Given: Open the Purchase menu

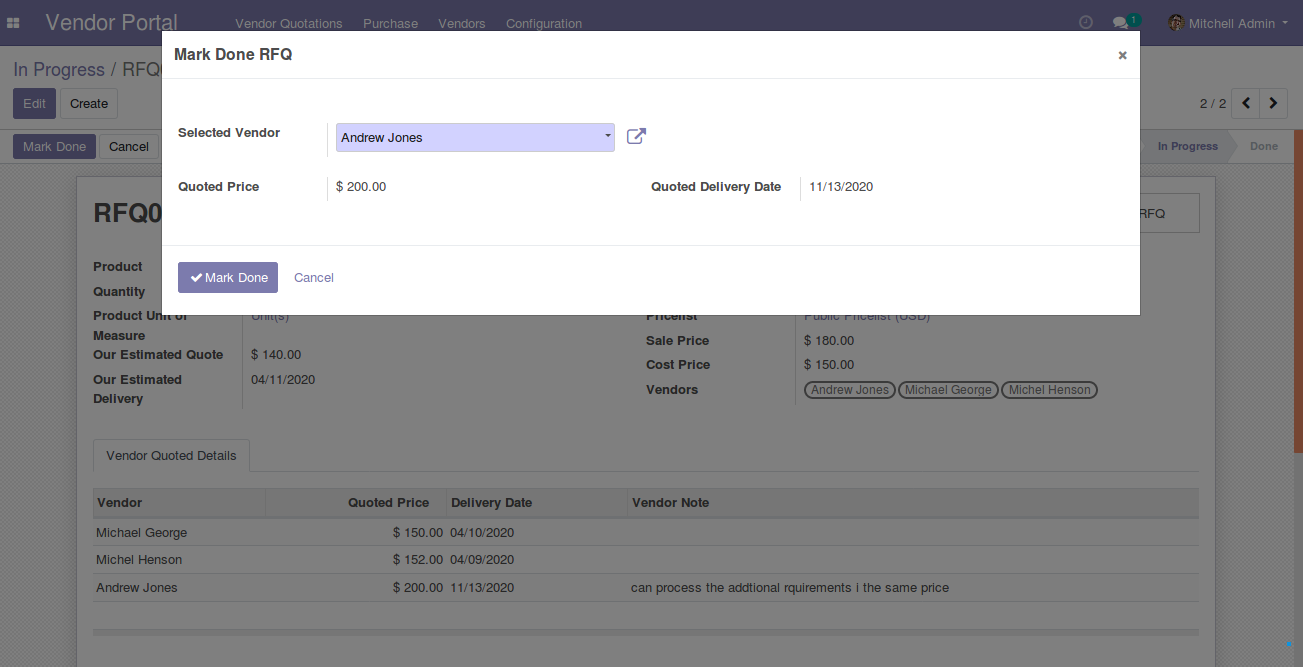Looking at the screenshot, I should coord(390,23).
